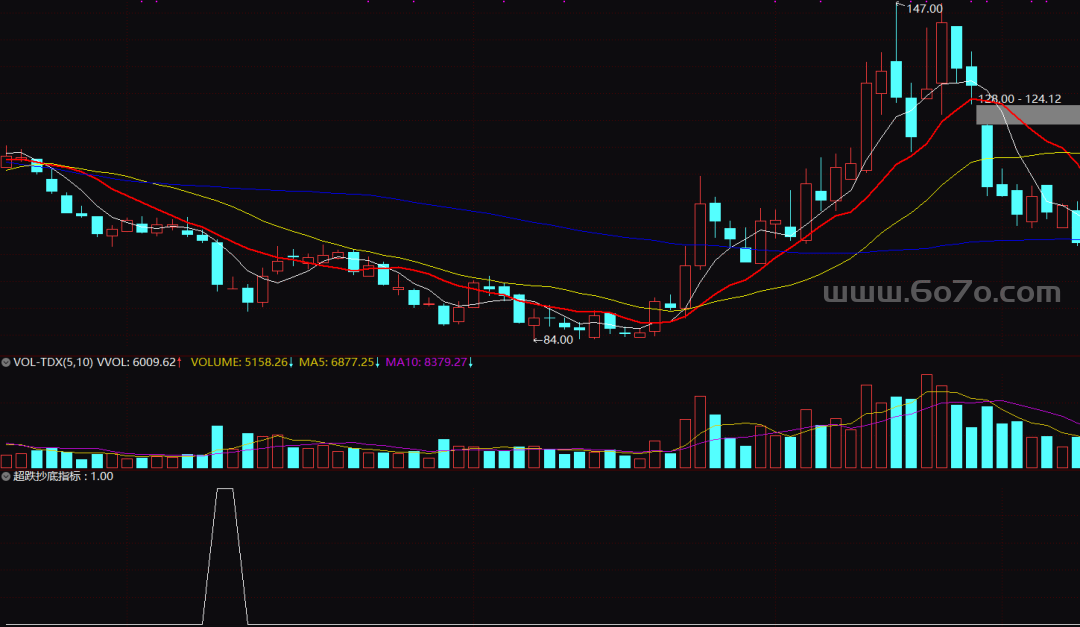Select the purple MA10 8379.27 legend
The width and height of the screenshot is (1080, 627).
coord(426,362)
